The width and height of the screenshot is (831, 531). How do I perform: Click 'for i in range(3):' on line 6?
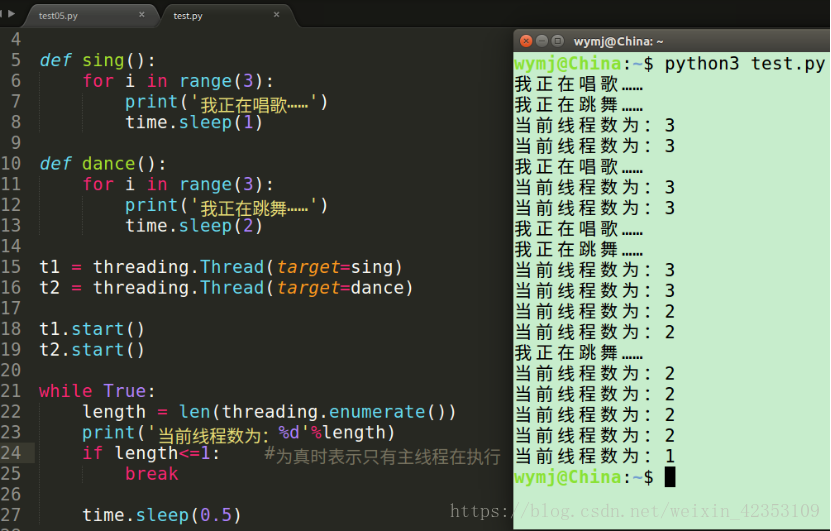click(178, 81)
